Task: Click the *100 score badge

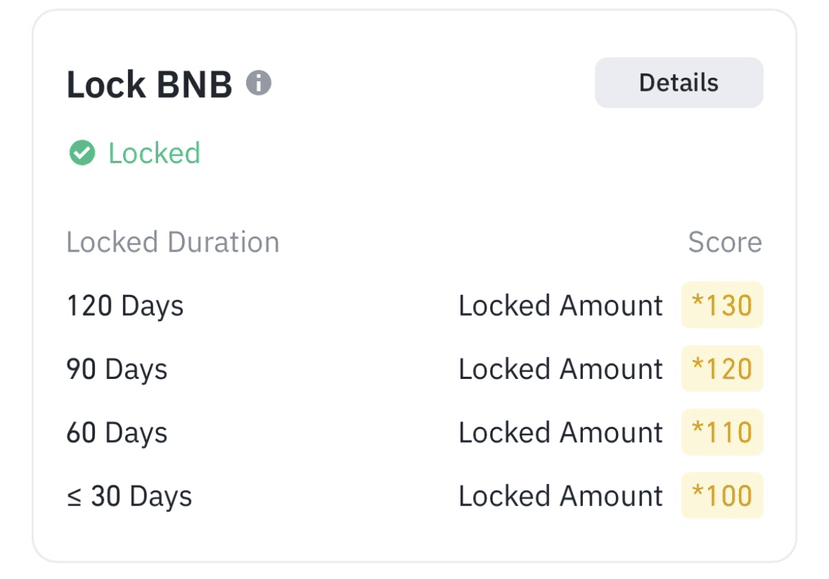Action: click(722, 496)
